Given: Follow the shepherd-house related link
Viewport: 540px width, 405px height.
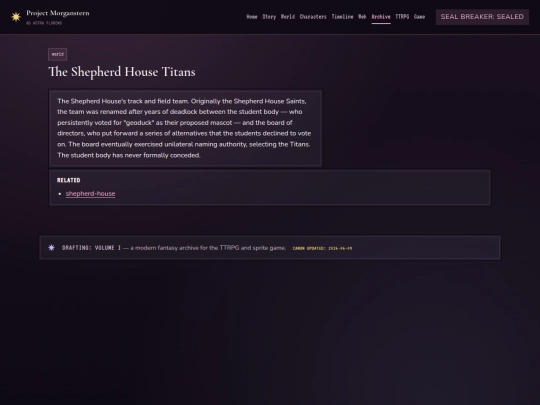Looking at the screenshot, I should click(x=91, y=194).
